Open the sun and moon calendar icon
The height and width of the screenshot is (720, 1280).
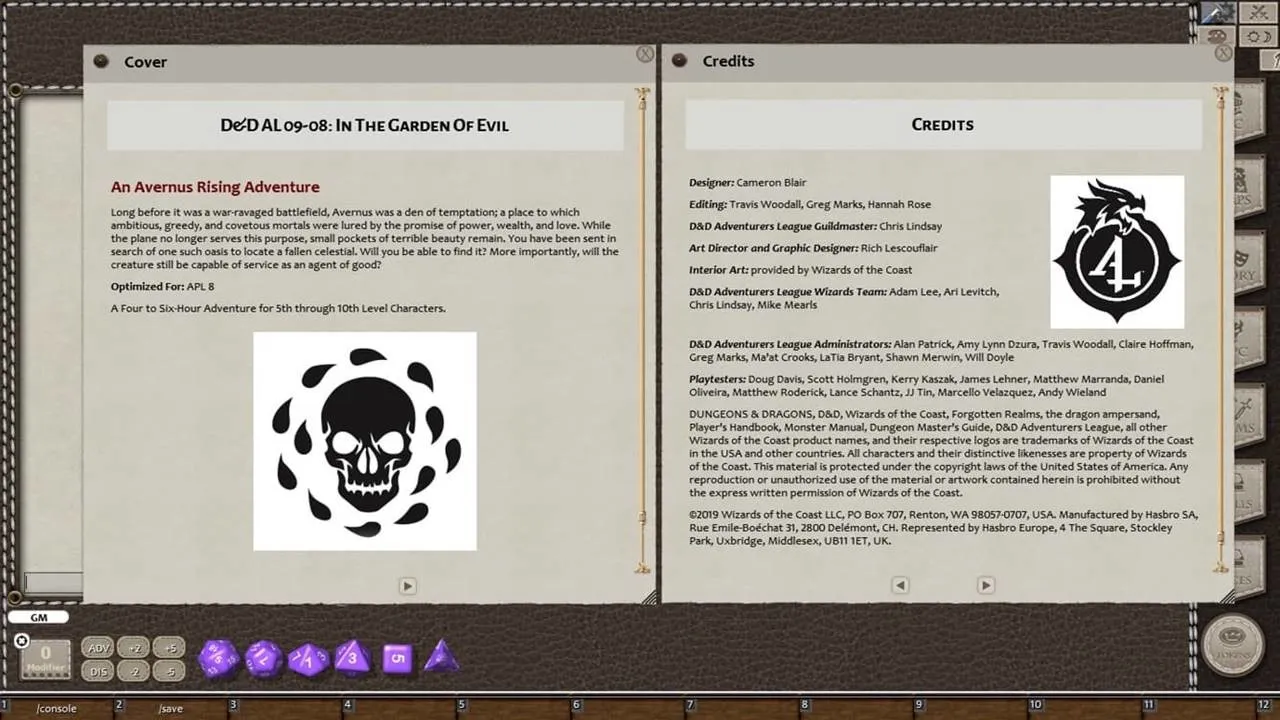click(x=1258, y=37)
